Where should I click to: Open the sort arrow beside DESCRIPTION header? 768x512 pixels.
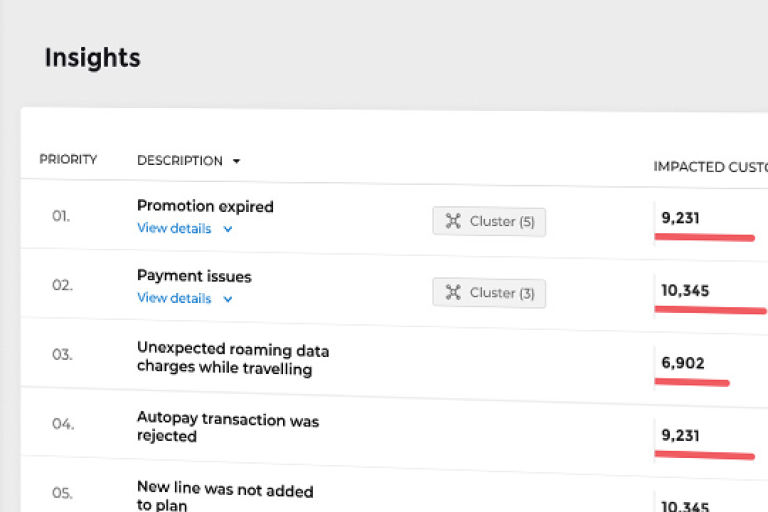[x=237, y=161]
